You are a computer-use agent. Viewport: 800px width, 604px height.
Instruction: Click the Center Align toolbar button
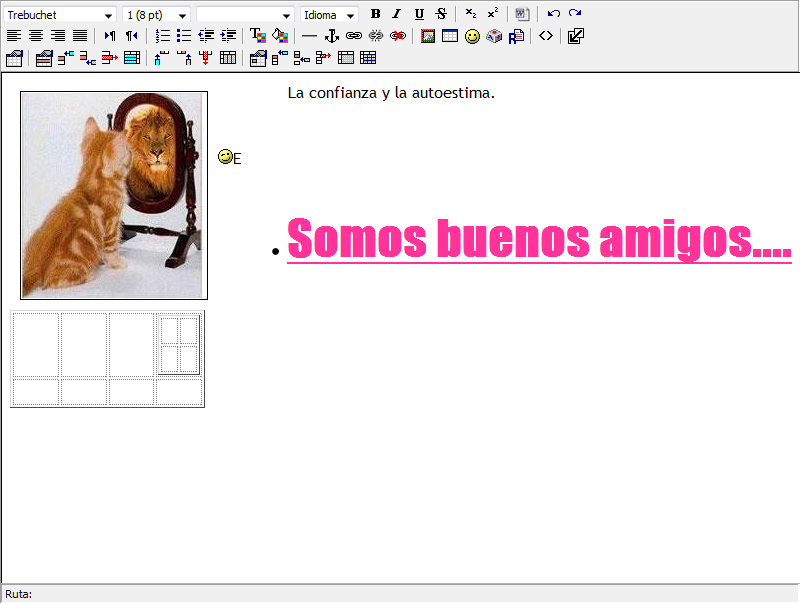pos(36,36)
